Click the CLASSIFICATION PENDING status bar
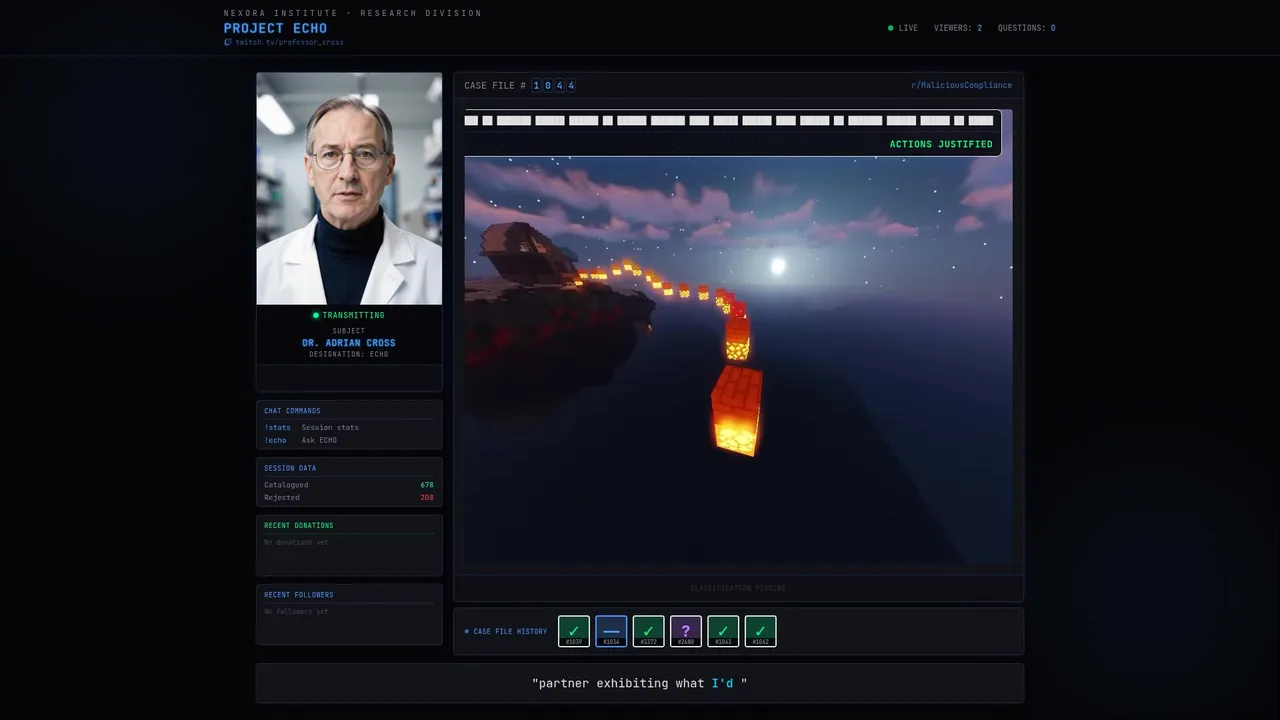This screenshot has width=1280, height=720. point(738,588)
